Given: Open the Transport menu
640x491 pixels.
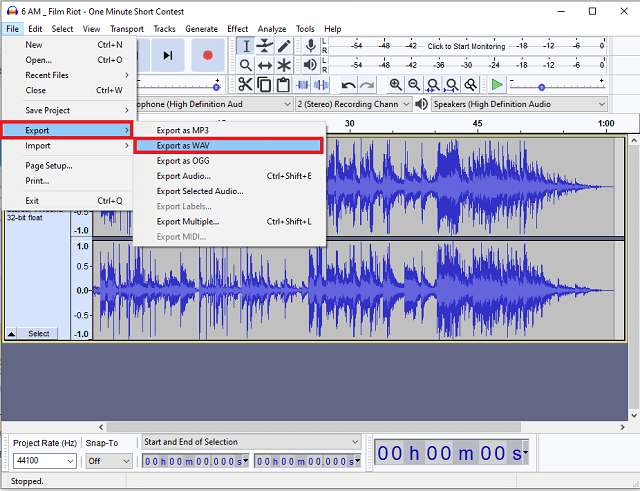Looking at the screenshot, I should coord(127,29).
